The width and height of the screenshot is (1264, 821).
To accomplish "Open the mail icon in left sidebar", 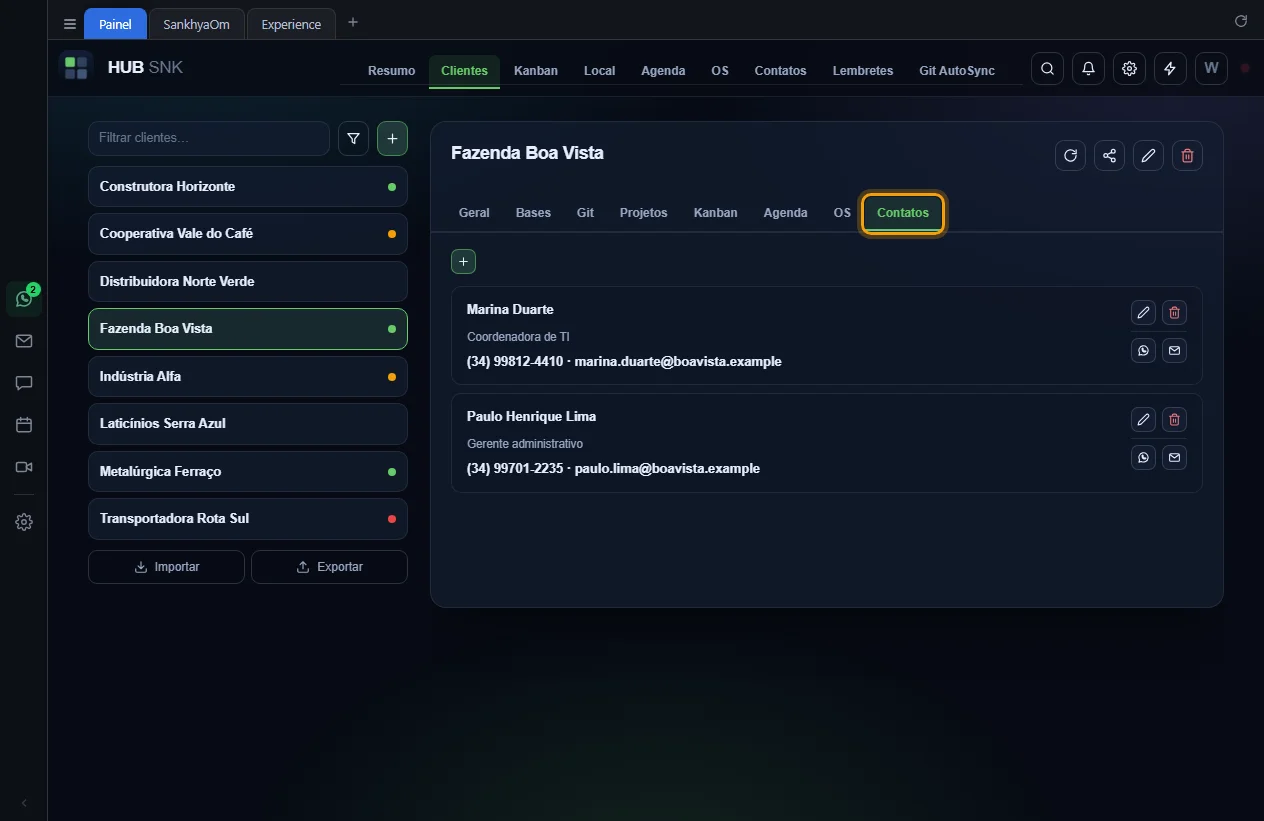I will 24,341.
